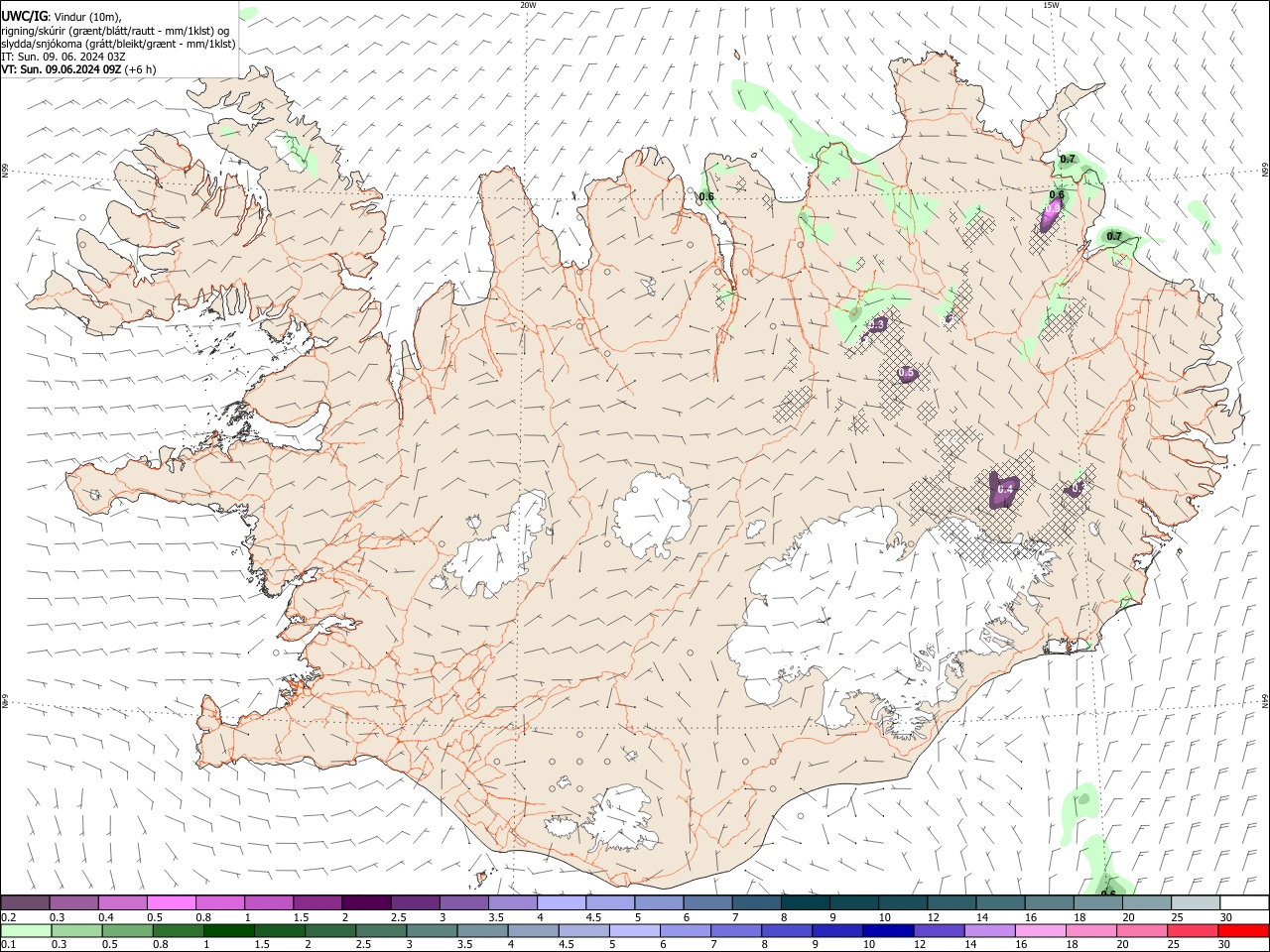This screenshot has height=952, width=1270.
Task: Select the purple 12 swatch in the lower legend
Action: pyautogui.click(x=938, y=930)
